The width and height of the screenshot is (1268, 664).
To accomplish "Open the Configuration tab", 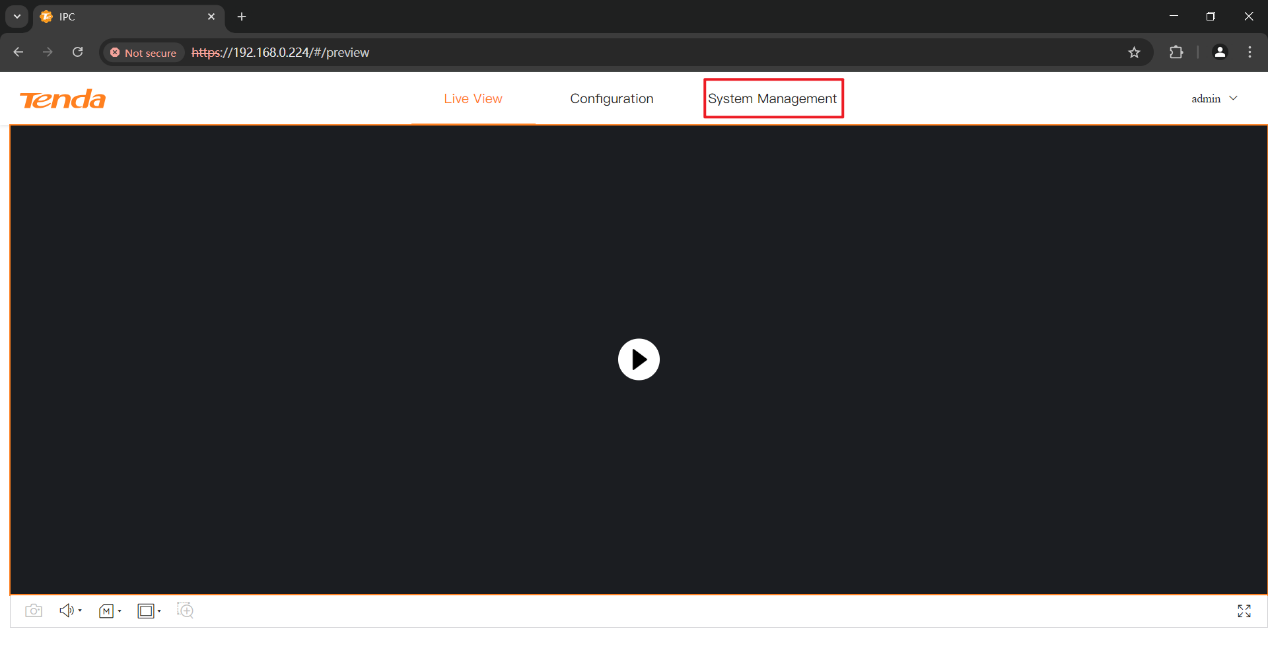I will click(611, 99).
